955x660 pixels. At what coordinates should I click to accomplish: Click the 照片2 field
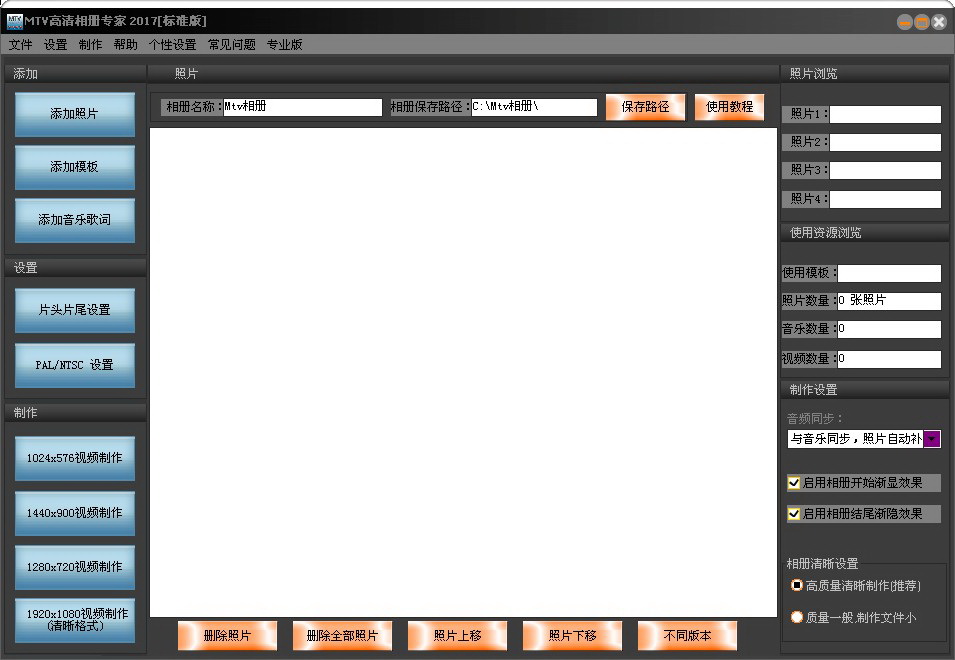(x=885, y=142)
